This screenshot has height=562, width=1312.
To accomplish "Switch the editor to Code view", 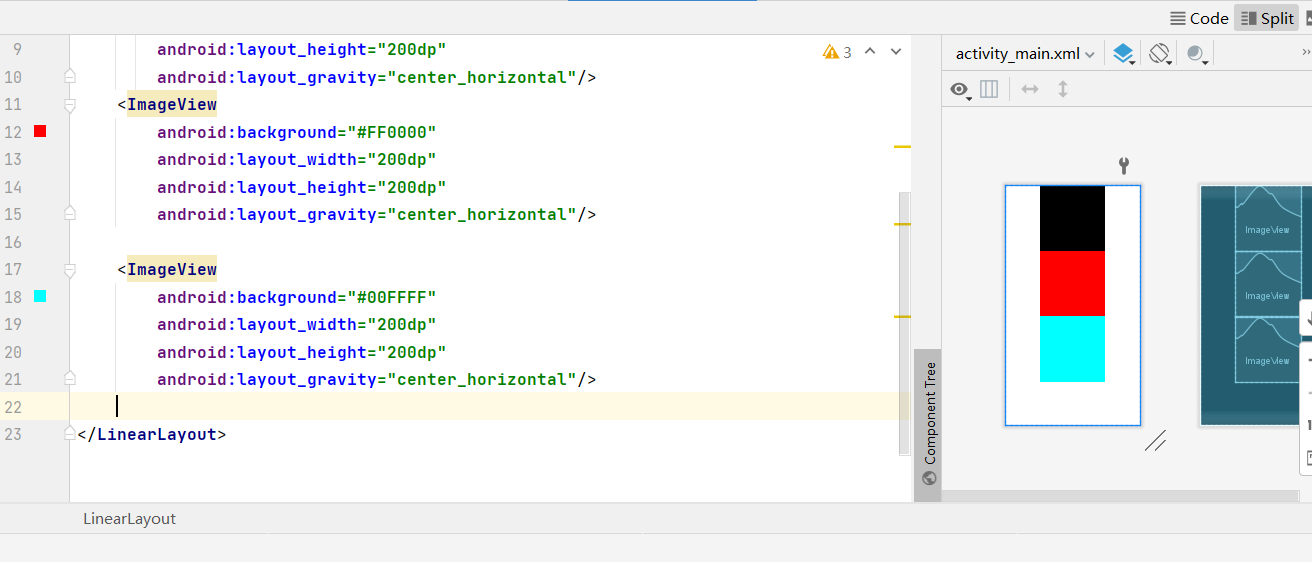I will [1199, 18].
